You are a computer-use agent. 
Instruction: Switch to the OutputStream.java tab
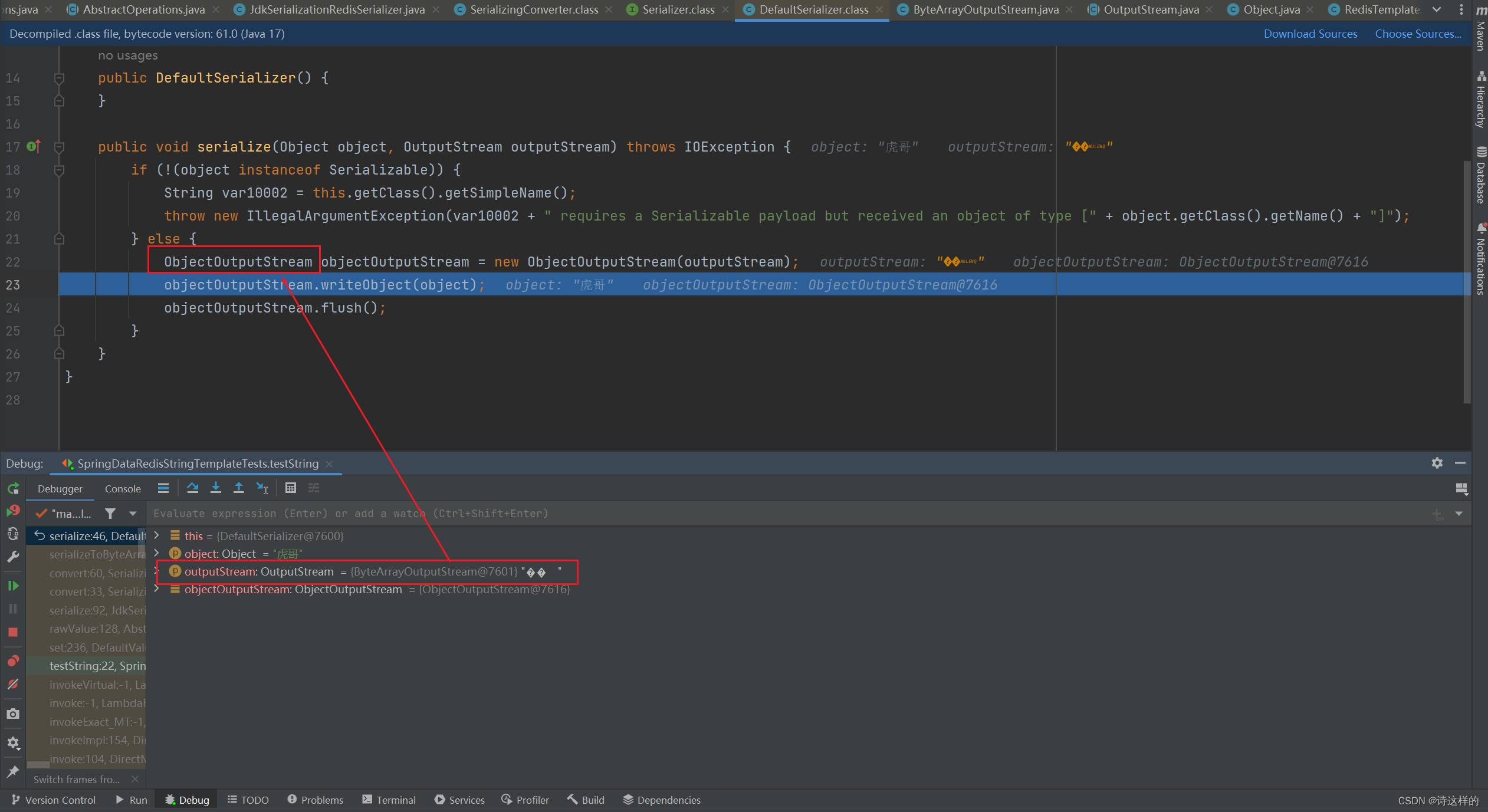(x=1151, y=9)
